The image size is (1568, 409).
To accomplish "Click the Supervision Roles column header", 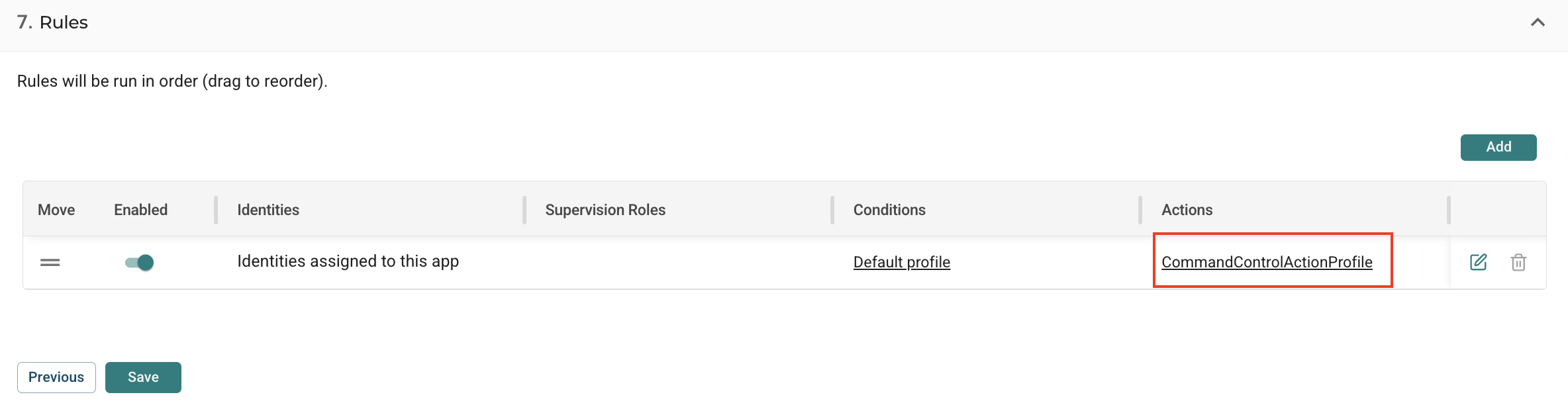I will click(x=605, y=210).
